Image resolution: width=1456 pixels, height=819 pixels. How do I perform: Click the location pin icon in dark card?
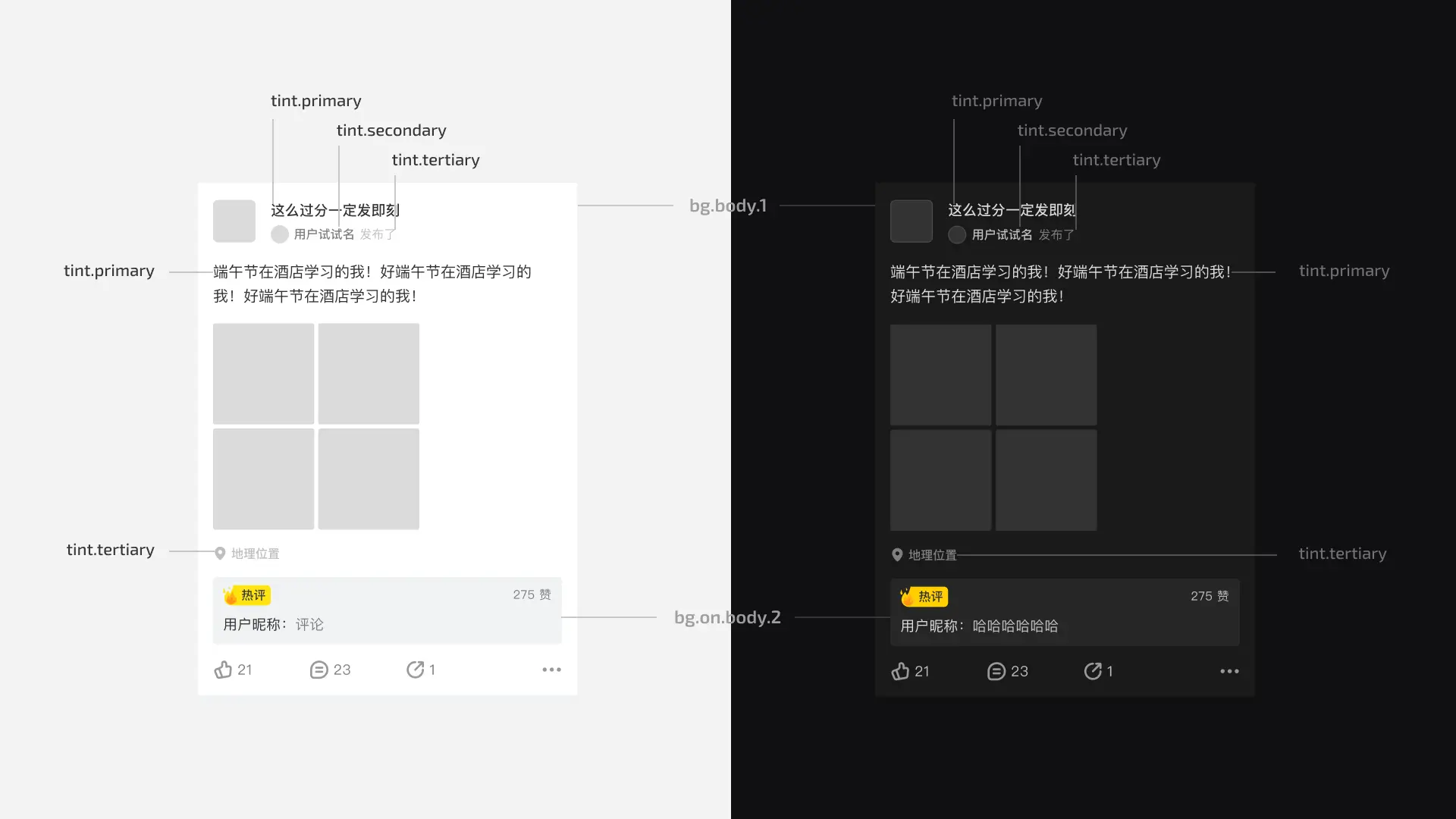(897, 555)
